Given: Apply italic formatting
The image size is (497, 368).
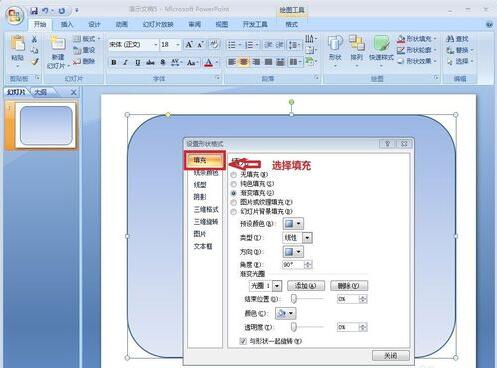Looking at the screenshot, I should coord(125,62).
